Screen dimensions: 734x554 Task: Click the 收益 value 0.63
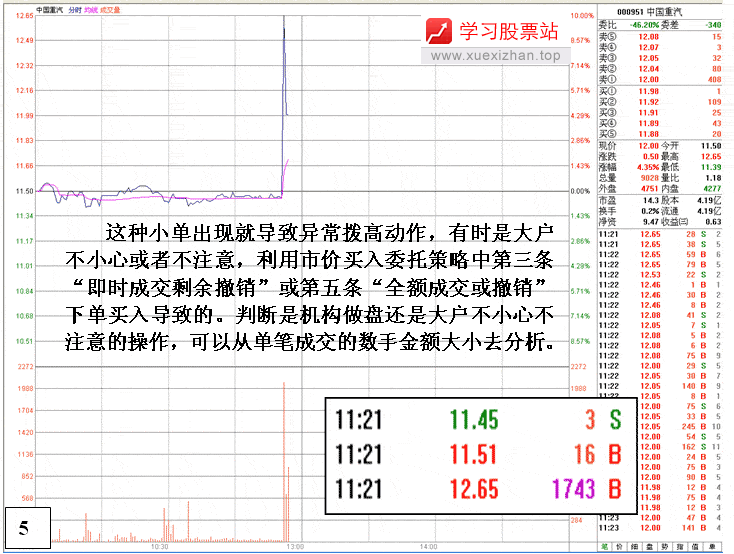click(x=713, y=222)
